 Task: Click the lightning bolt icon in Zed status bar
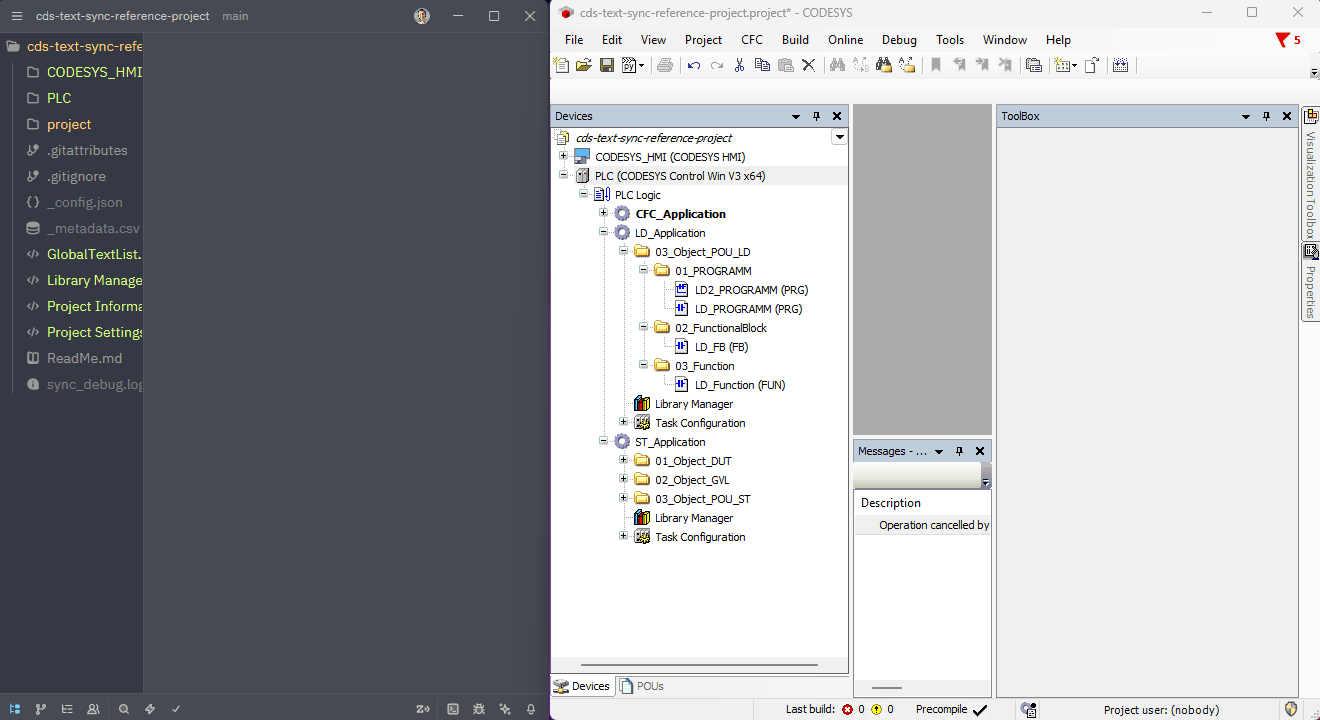[150, 709]
